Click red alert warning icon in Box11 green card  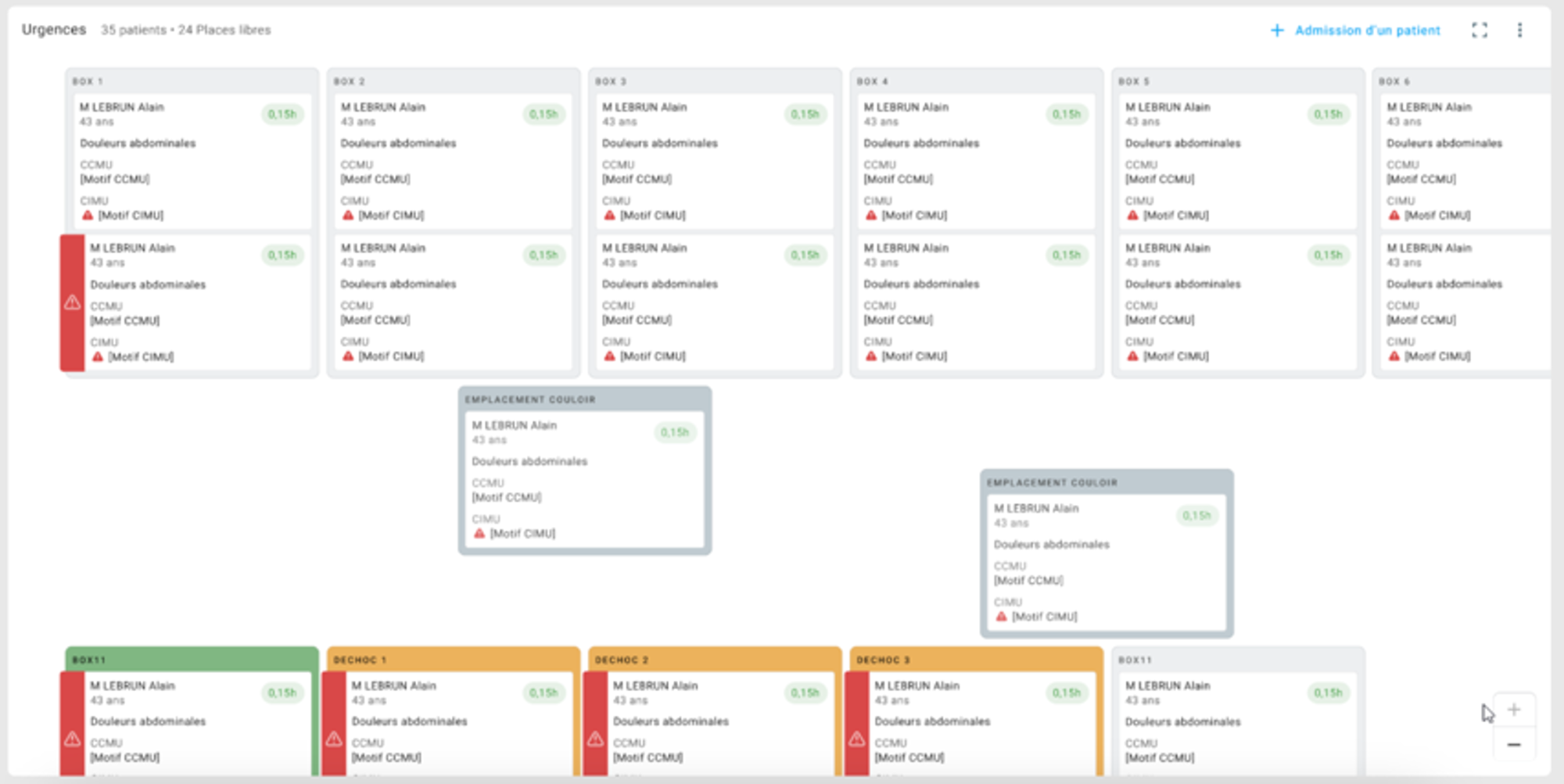72,739
